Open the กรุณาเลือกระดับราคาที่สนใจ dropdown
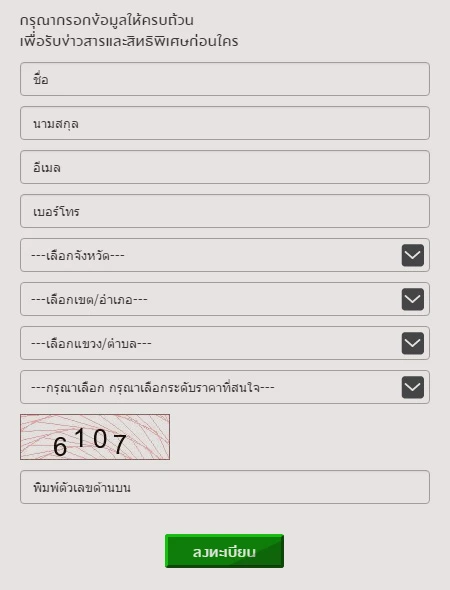Viewport: 450px width, 590px height. (x=225, y=387)
